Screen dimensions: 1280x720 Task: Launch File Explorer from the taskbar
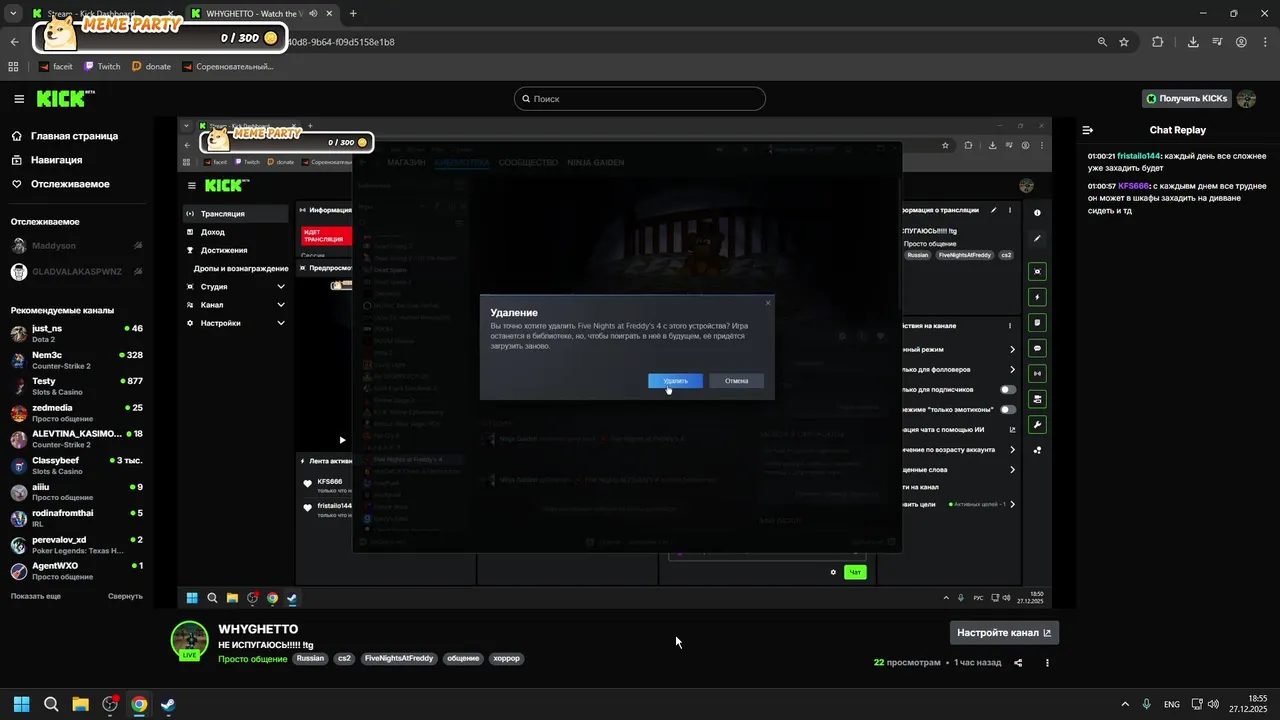pyautogui.click(x=80, y=704)
